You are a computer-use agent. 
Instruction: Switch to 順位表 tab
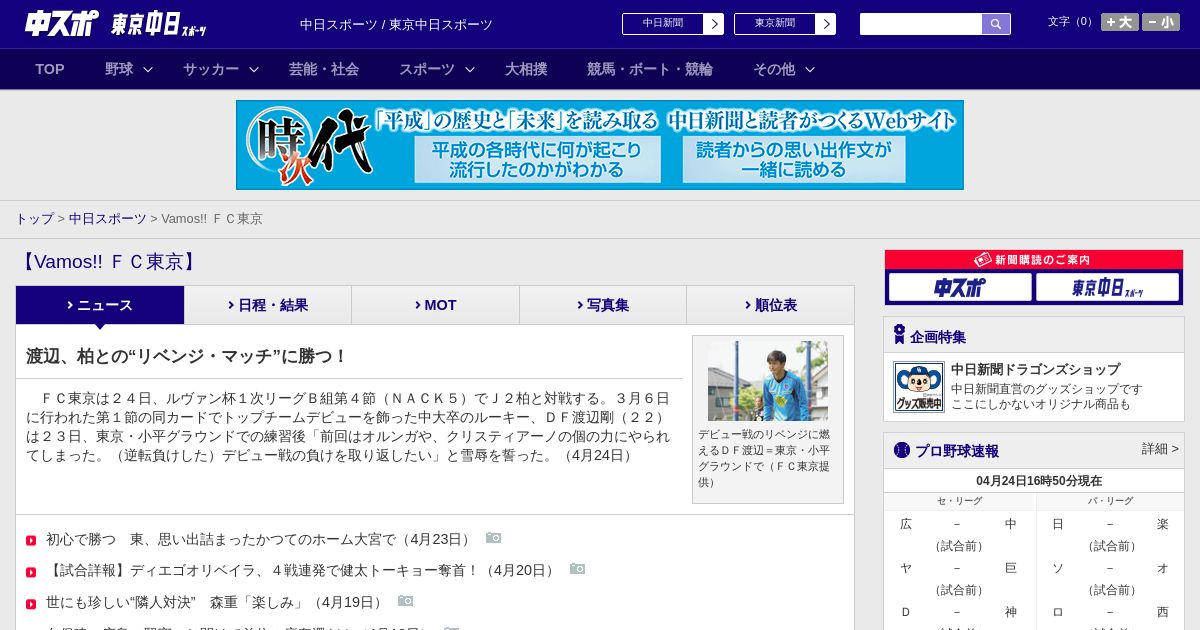pyautogui.click(x=770, y=305)
